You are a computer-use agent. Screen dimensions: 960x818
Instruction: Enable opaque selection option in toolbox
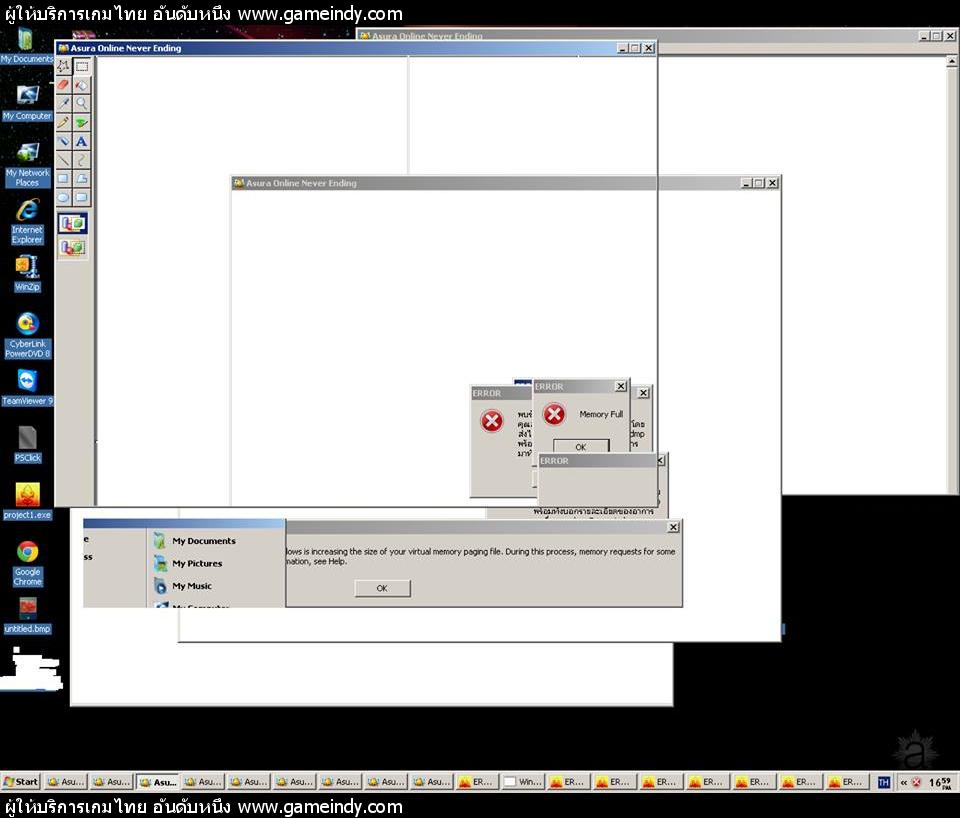pyautogui.click(x=73, y=223)
